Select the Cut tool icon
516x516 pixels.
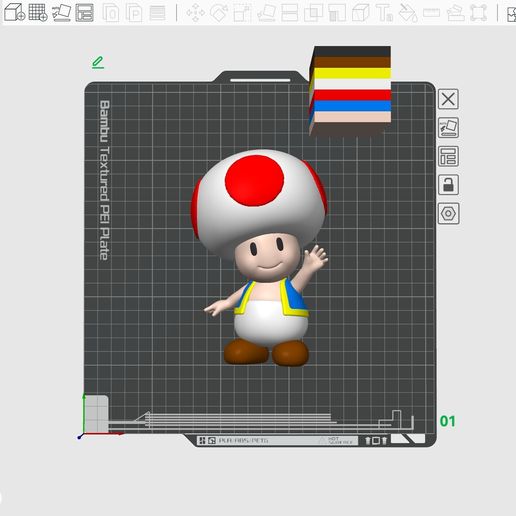[290, 13]
